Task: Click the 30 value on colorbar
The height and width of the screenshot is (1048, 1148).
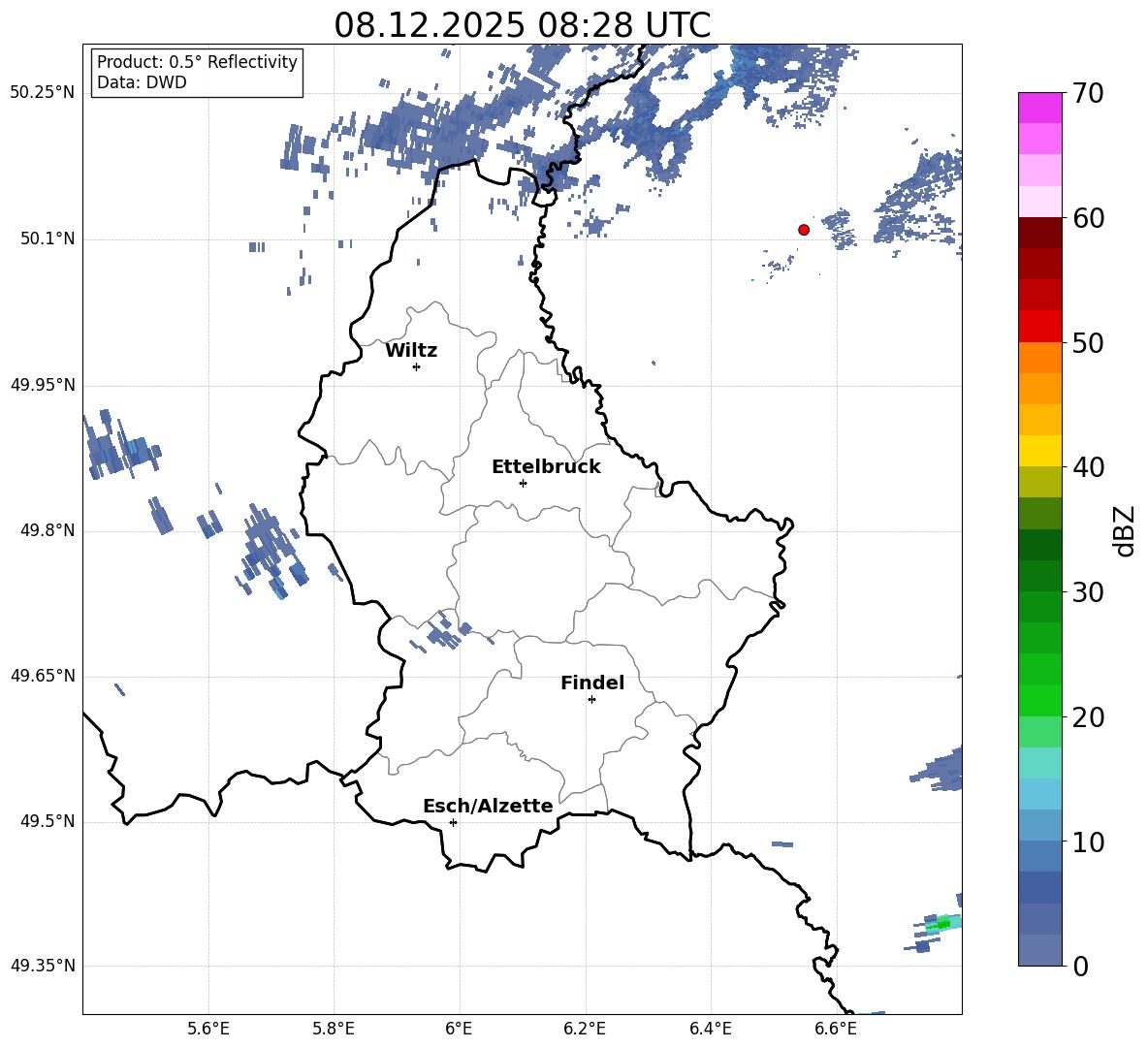Action: [1087, 592]
